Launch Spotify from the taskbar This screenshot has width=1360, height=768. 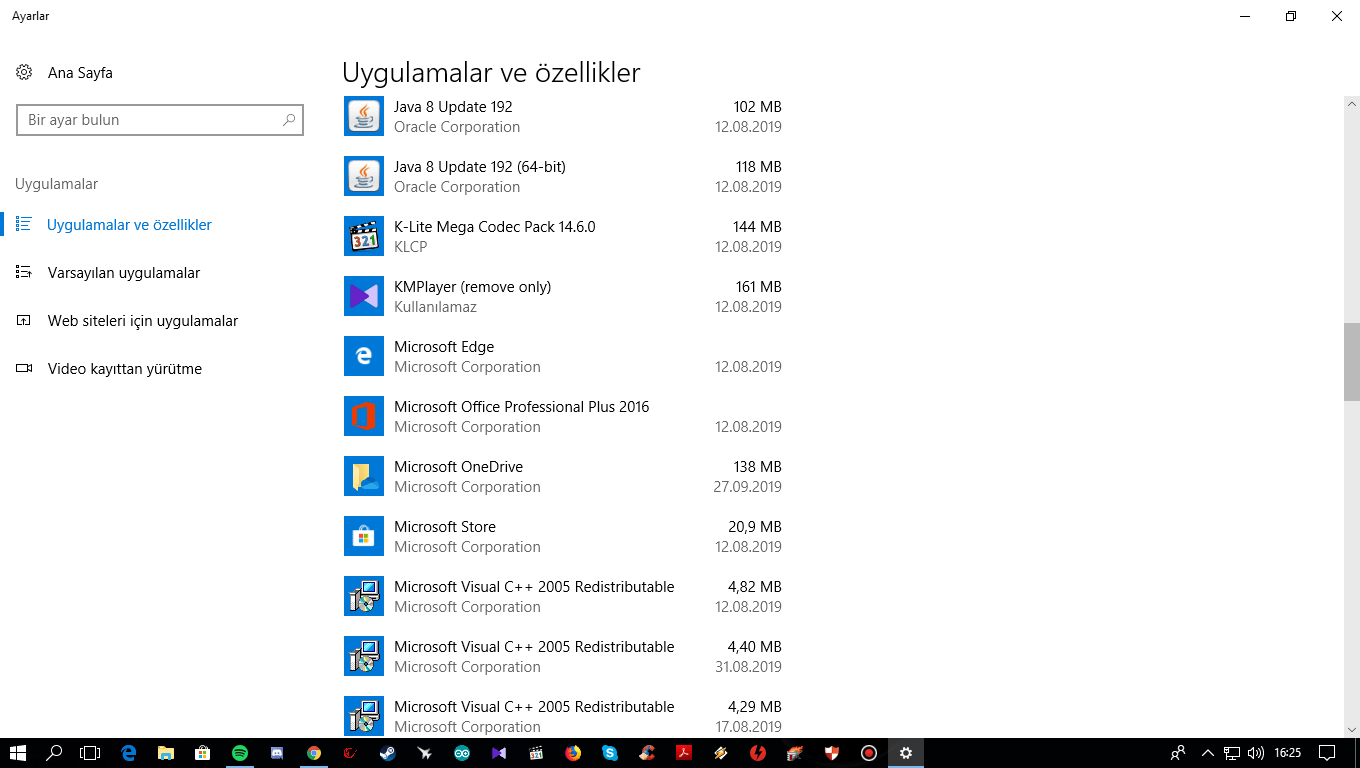[x=239, y=753]
